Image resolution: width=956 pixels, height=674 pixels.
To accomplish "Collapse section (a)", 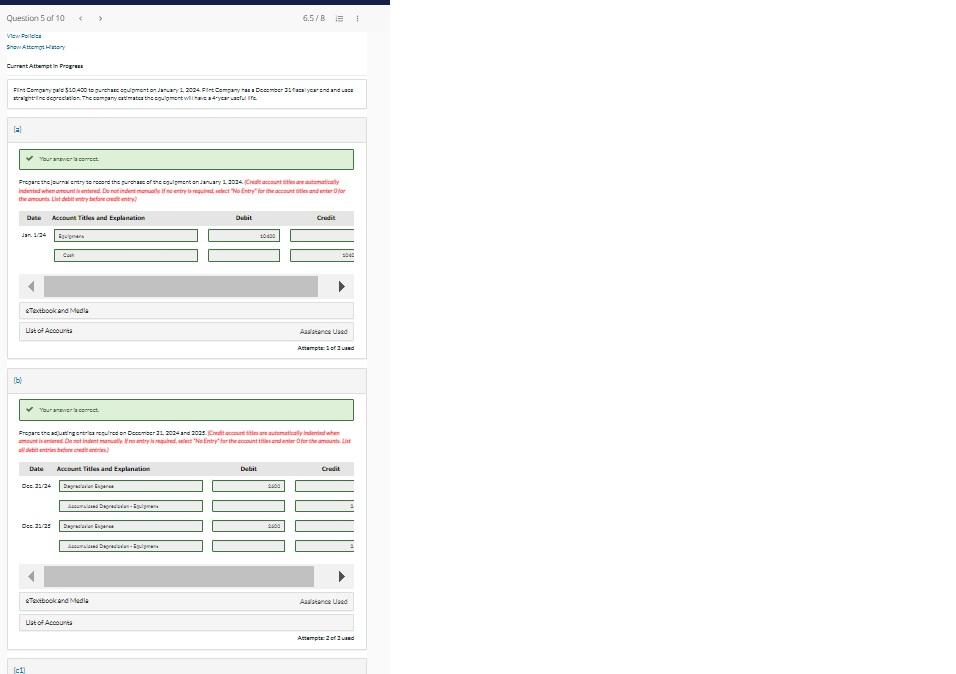I will click(17, 129).
